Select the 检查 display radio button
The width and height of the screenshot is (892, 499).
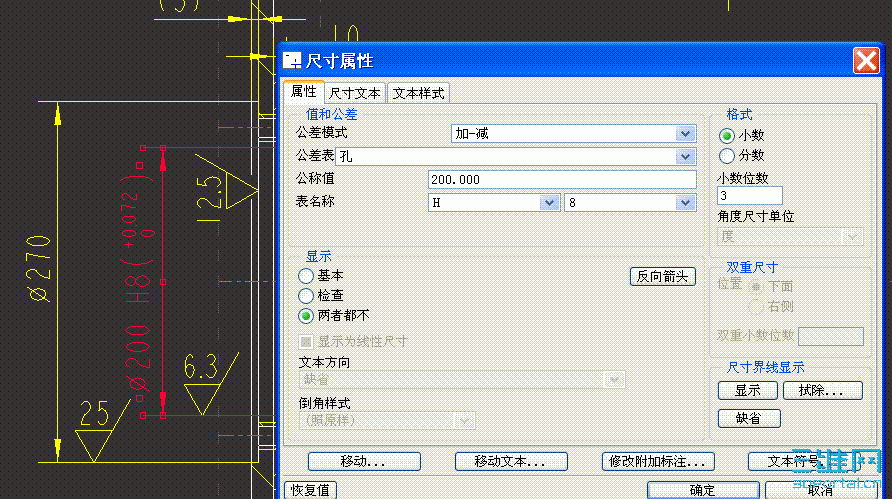coord(306,296)
